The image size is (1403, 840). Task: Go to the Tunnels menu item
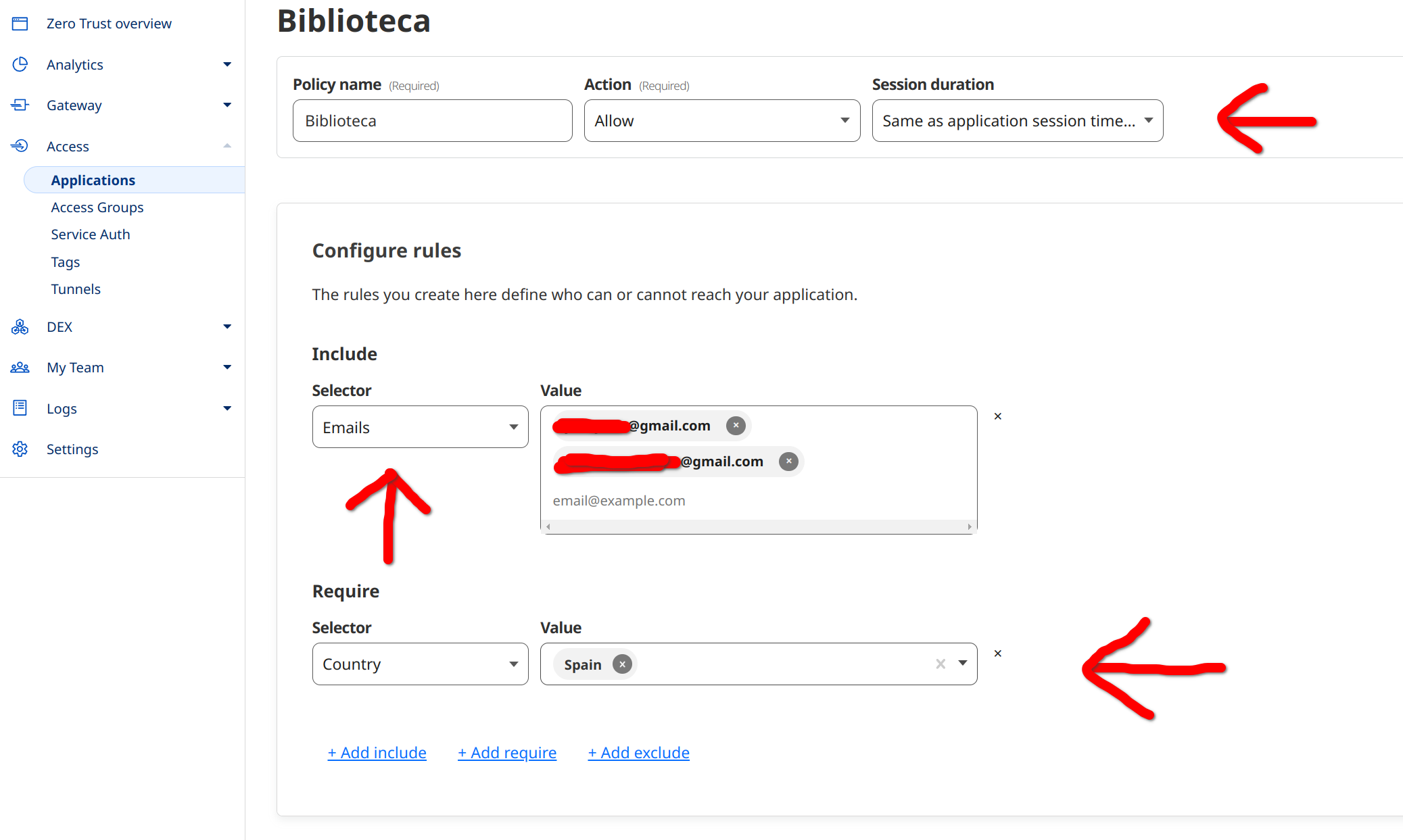tap(76, 289)
